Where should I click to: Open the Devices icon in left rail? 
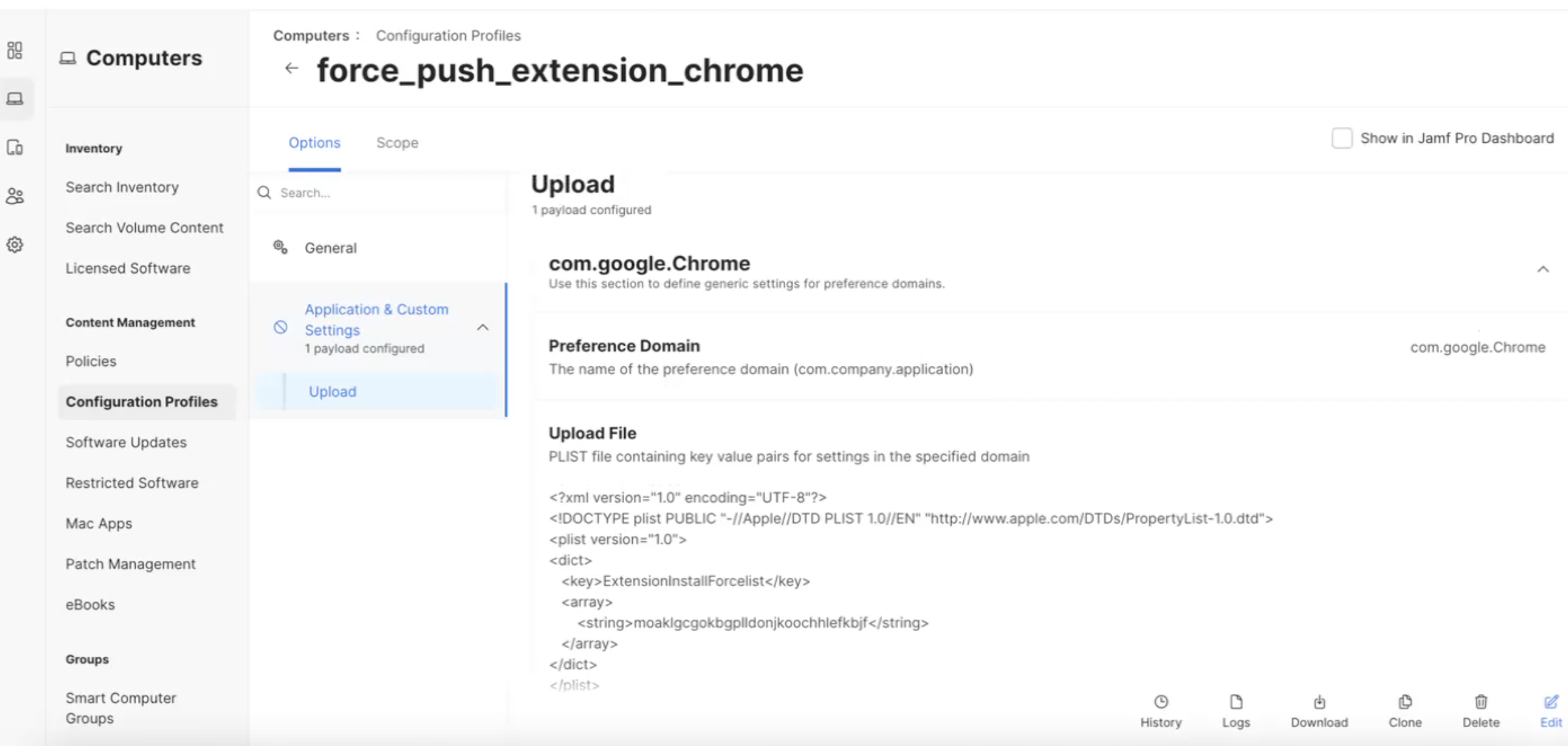pos(14,147)
